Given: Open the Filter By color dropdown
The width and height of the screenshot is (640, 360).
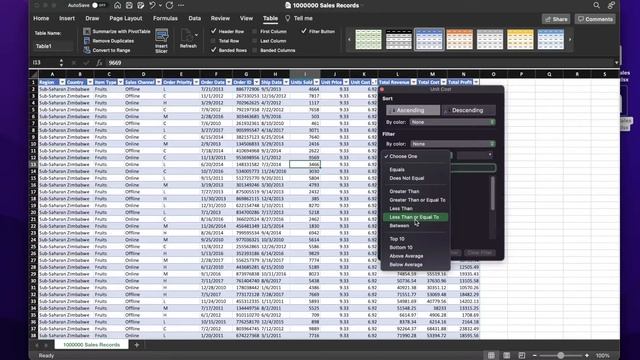Looking at the screenshot, I should (x=452, y=144).
